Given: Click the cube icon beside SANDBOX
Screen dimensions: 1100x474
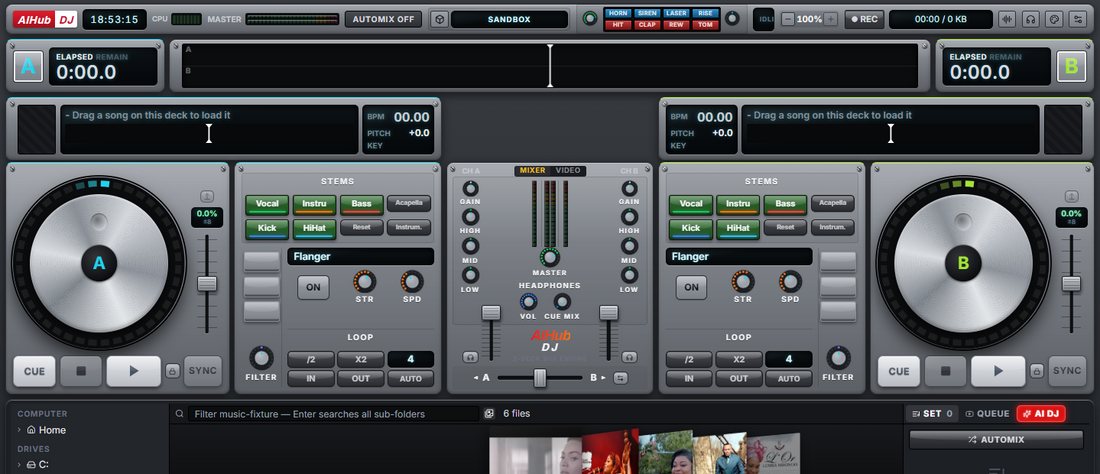Looking at the screenshot, I should 438,19.
